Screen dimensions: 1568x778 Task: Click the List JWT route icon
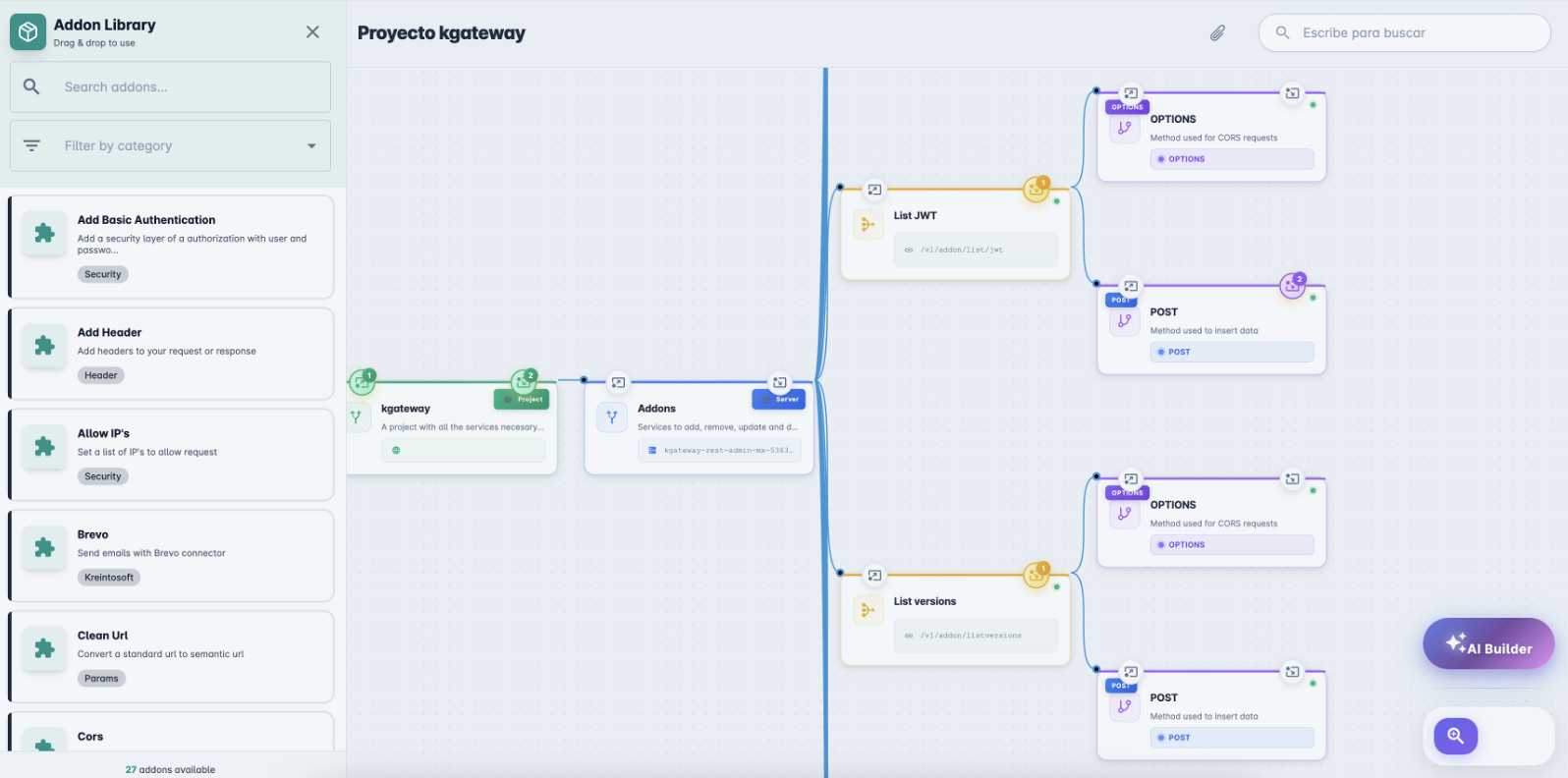tap(868, 225)
